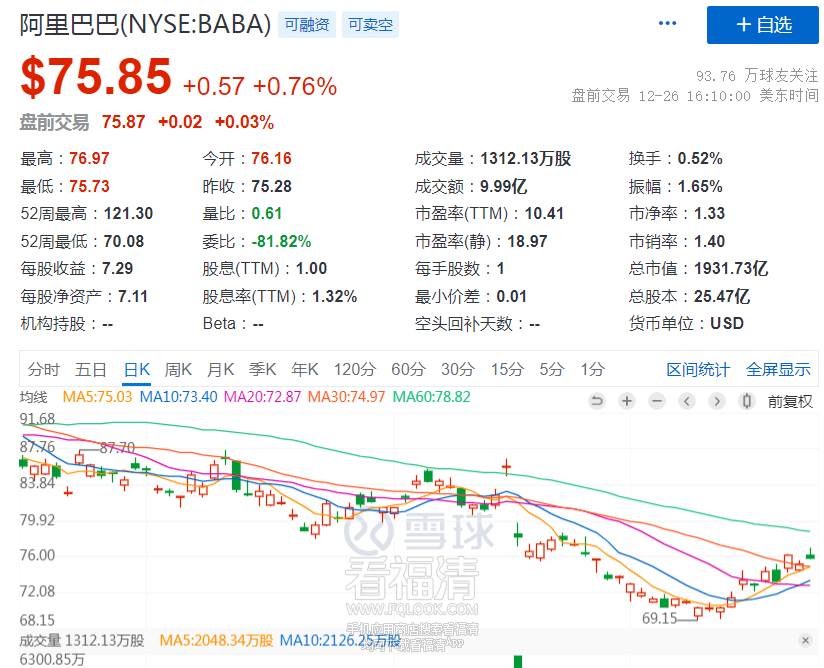Image resolution: width=824 pixels, height=668 pixels.
Task: Click the 盘前交易 price 75.87
Action: (x=123, y=122)
